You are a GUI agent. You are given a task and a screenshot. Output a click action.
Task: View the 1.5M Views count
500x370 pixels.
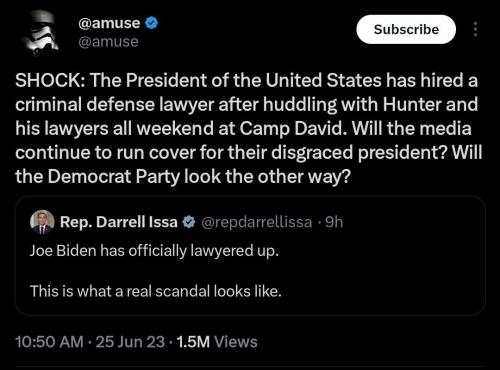(x=217, y=342)
